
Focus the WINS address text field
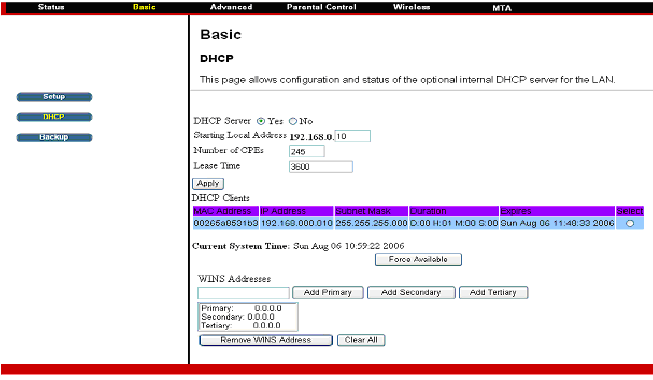[x=243, y=293]
